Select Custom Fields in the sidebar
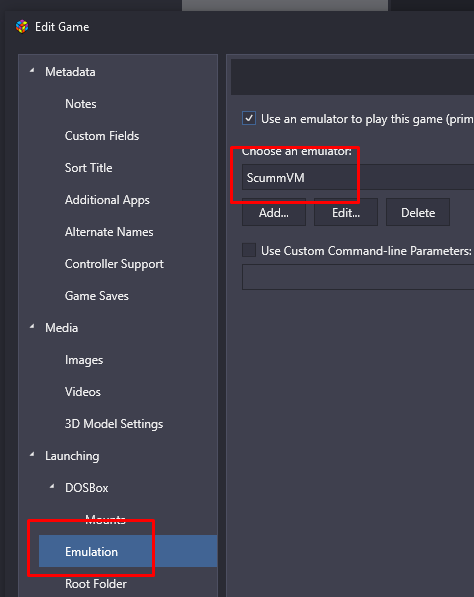Image resolution: width=474 pixels, height=597 pixels. [102, 136]
